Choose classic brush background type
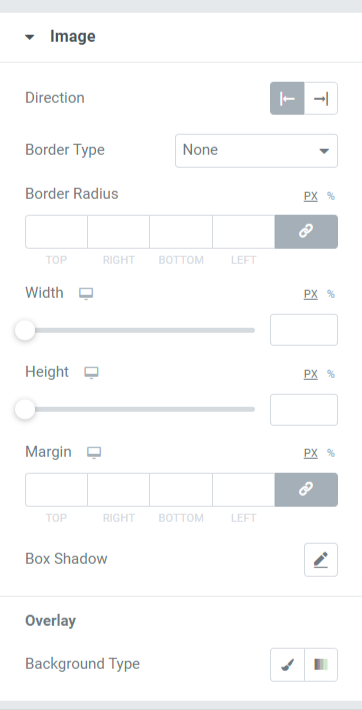362x710 pixels. [x=287, y=665]
